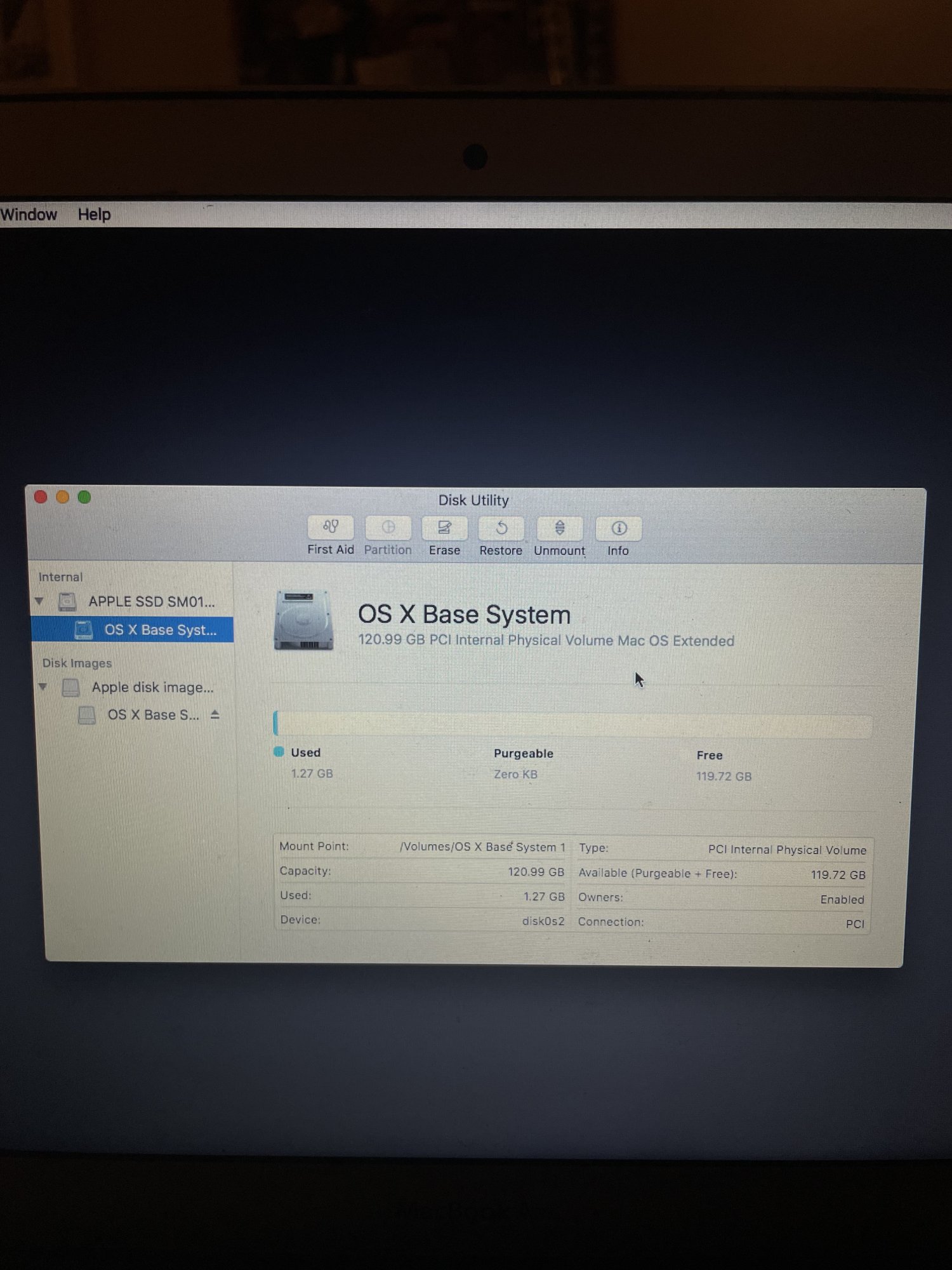Click the Disk Images sidebar section header
The height and width of the screenshot is (1270, 952).
pos(77,663)
